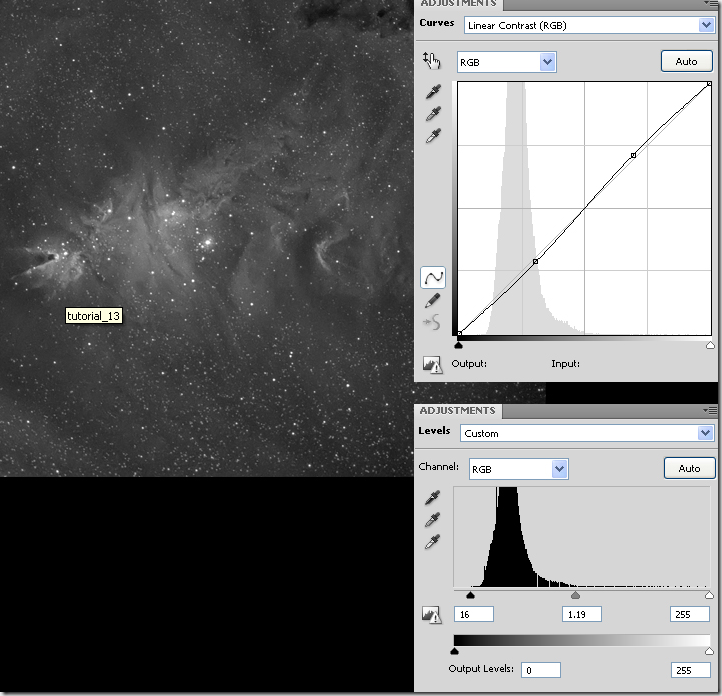Viewport: 722px width, 696px height.
Task: Click the smooth curve values icon
Action: coord(431,322)
